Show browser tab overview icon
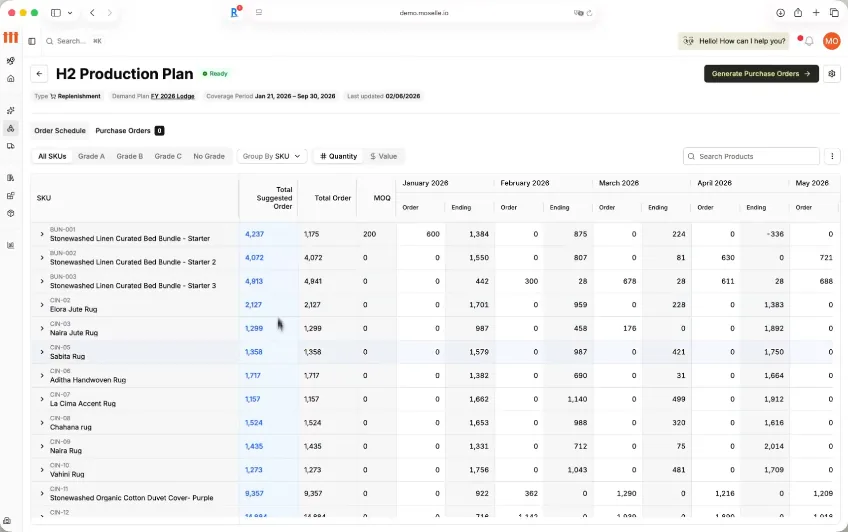 [834, 12]
